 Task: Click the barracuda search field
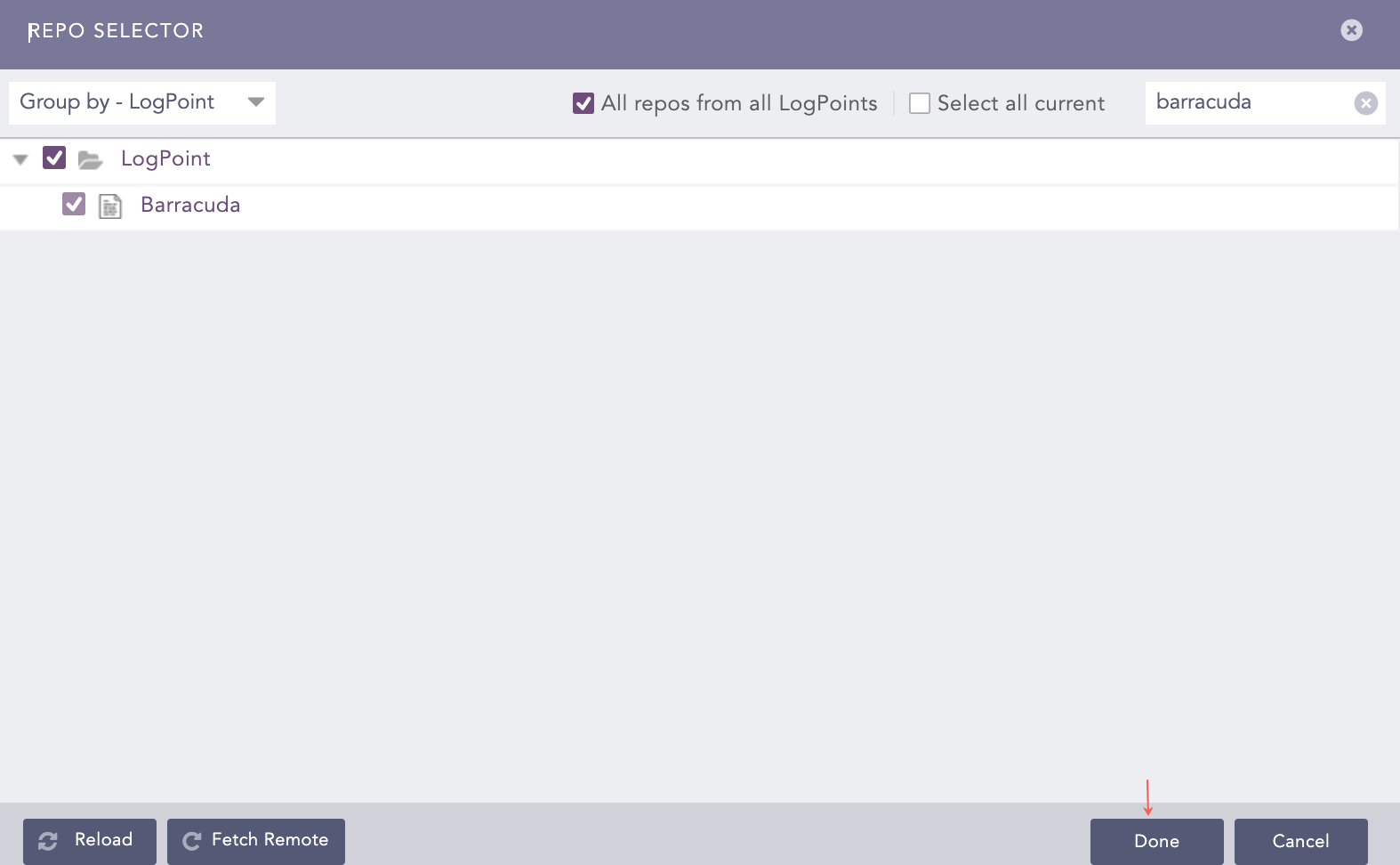[x=1247, y=102]
